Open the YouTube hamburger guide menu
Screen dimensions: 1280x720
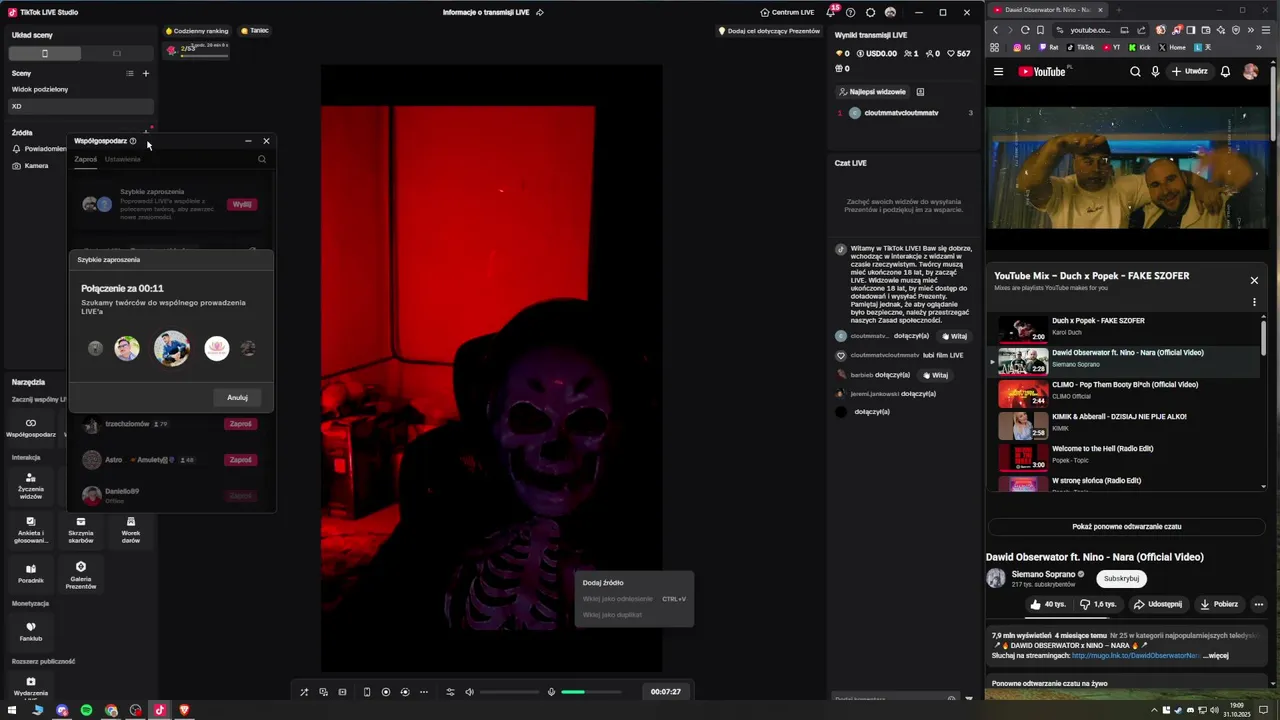(x=998, y=72)
